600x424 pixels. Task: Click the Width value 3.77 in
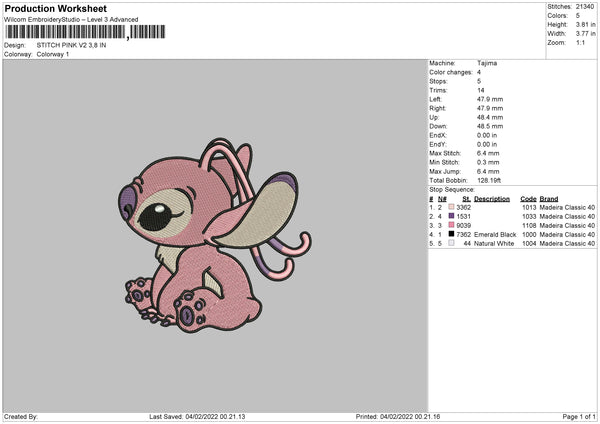(x=586, y=34)
